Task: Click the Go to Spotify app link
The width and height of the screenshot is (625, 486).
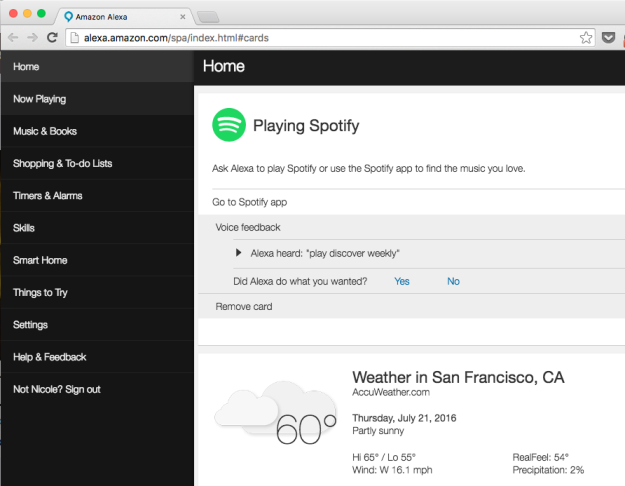Action: point(250,202)
